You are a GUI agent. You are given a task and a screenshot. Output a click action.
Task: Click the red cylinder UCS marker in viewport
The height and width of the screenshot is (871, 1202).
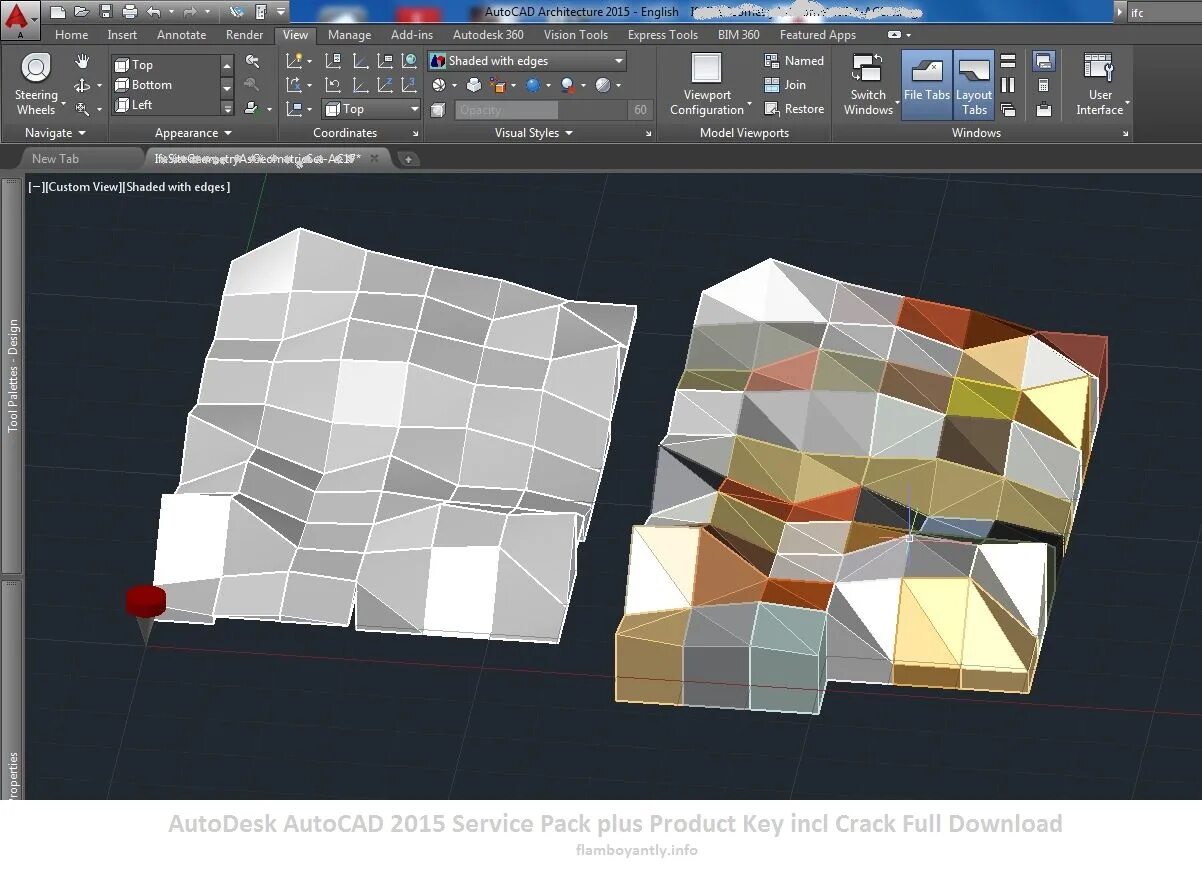pyautogui.click(x=146, y=600)
